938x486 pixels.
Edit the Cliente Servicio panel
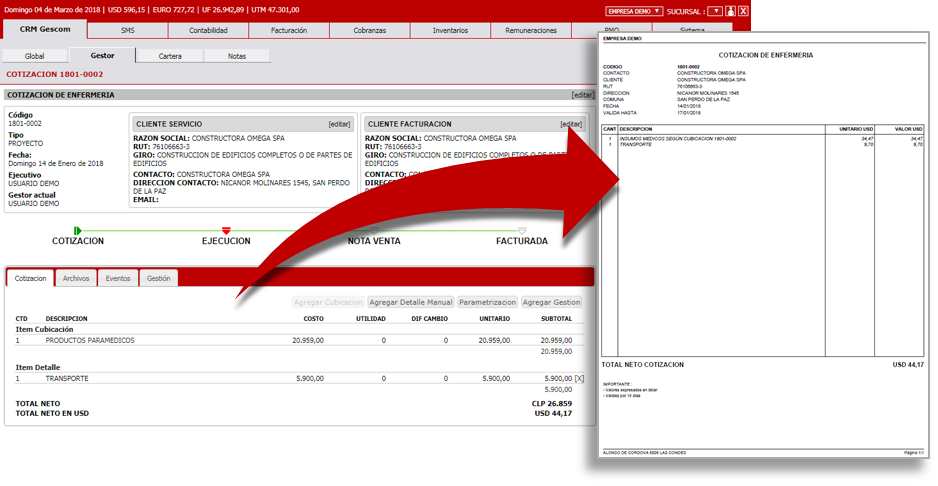click(339, 124)
